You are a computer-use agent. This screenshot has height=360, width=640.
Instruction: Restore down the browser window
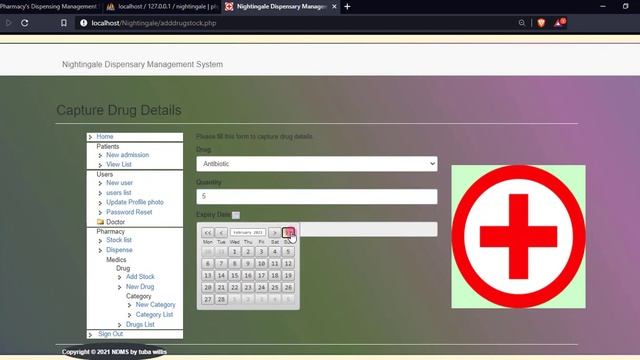pos(625,7)
